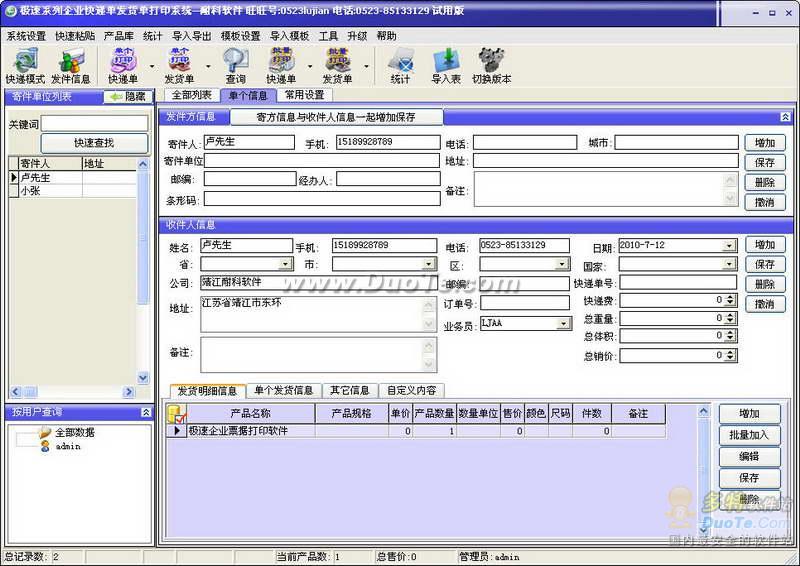Increase or decrease the 快递费 stepper
The width and height of the screenshot is (800, 566).
pyautogui.click(x=731, y=300)
